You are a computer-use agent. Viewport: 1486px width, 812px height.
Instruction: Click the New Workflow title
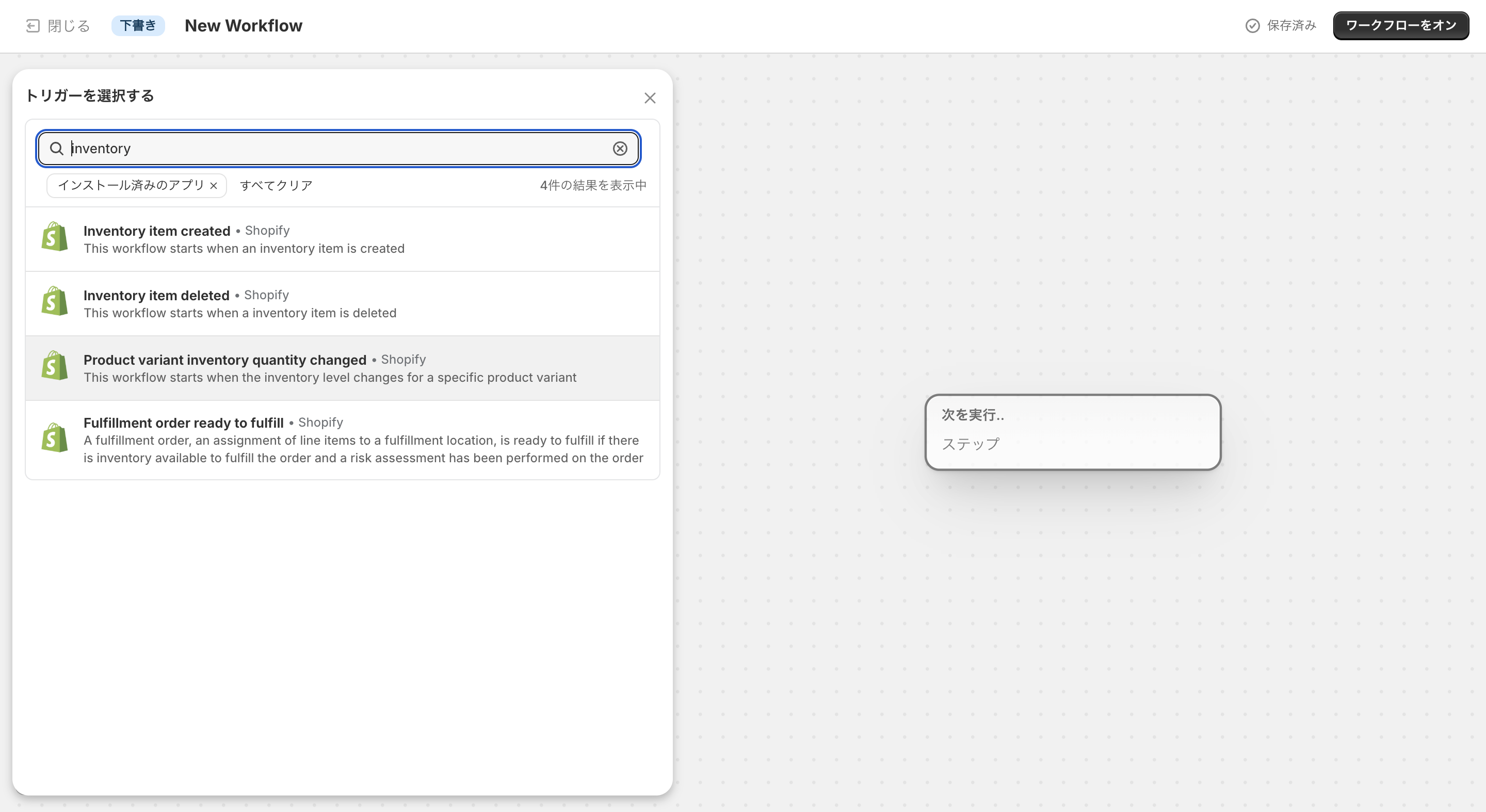point(243,25)
